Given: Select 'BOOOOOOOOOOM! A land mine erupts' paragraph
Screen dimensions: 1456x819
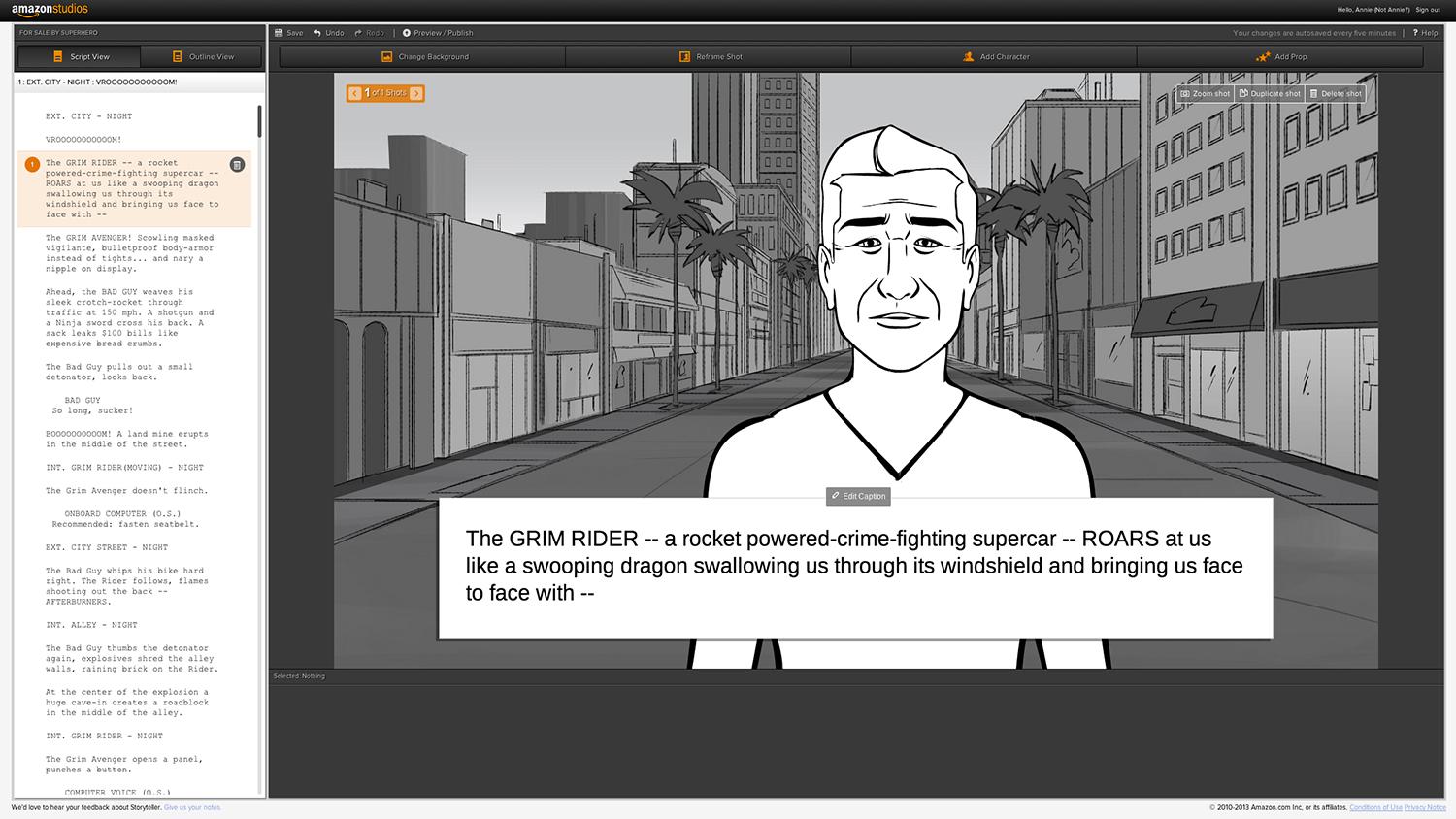Looking at the screenshot, I should 126,440.
